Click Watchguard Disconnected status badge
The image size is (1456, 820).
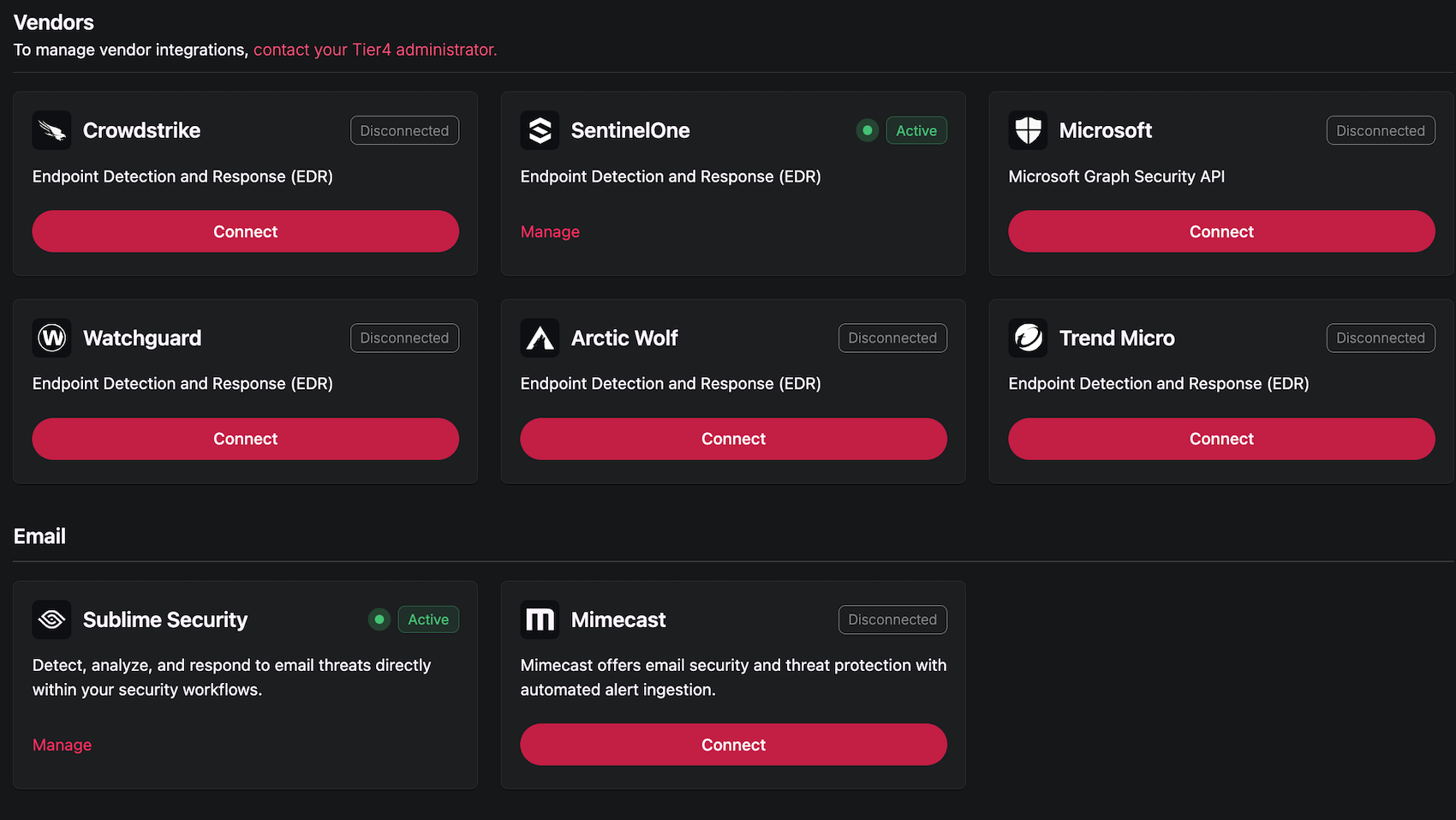(x=404, y=338)
